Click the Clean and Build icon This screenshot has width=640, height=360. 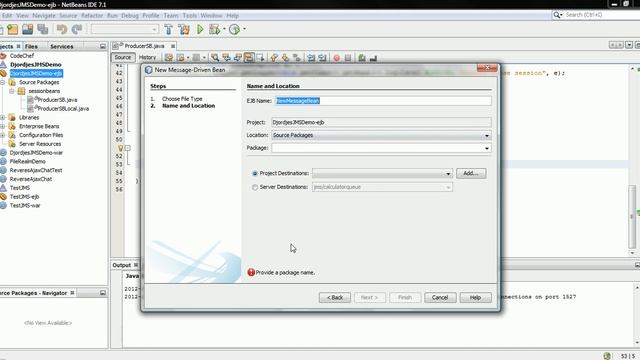tap(184, 29)
